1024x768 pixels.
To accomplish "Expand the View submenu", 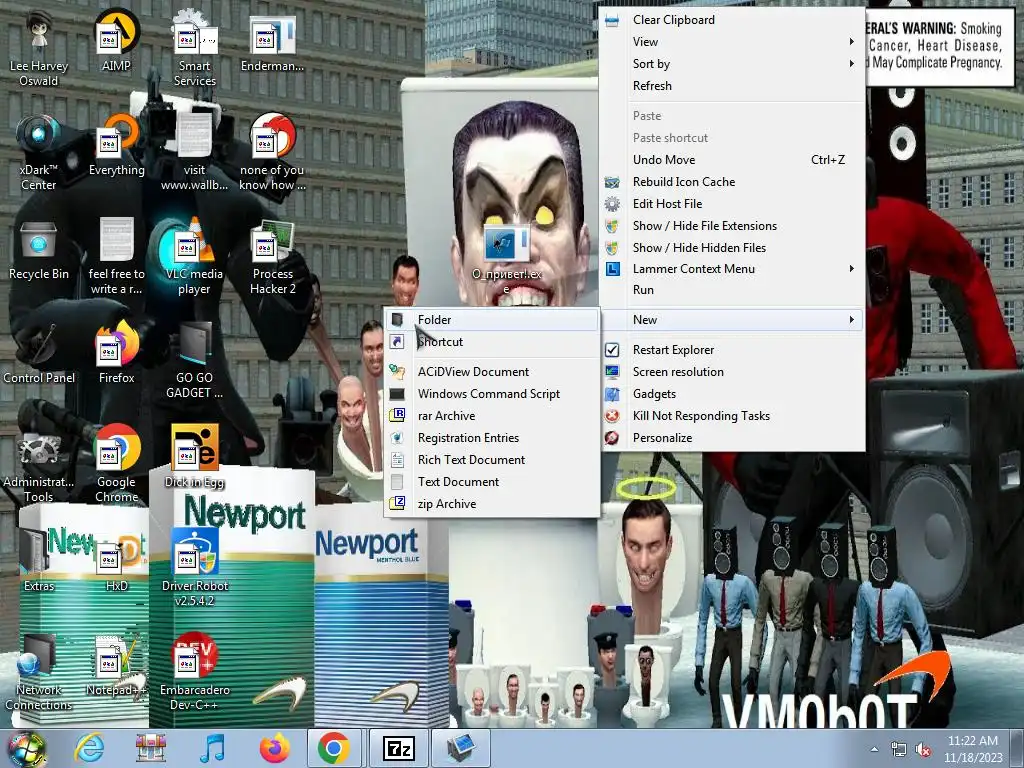I will click(x=733, y=42).
